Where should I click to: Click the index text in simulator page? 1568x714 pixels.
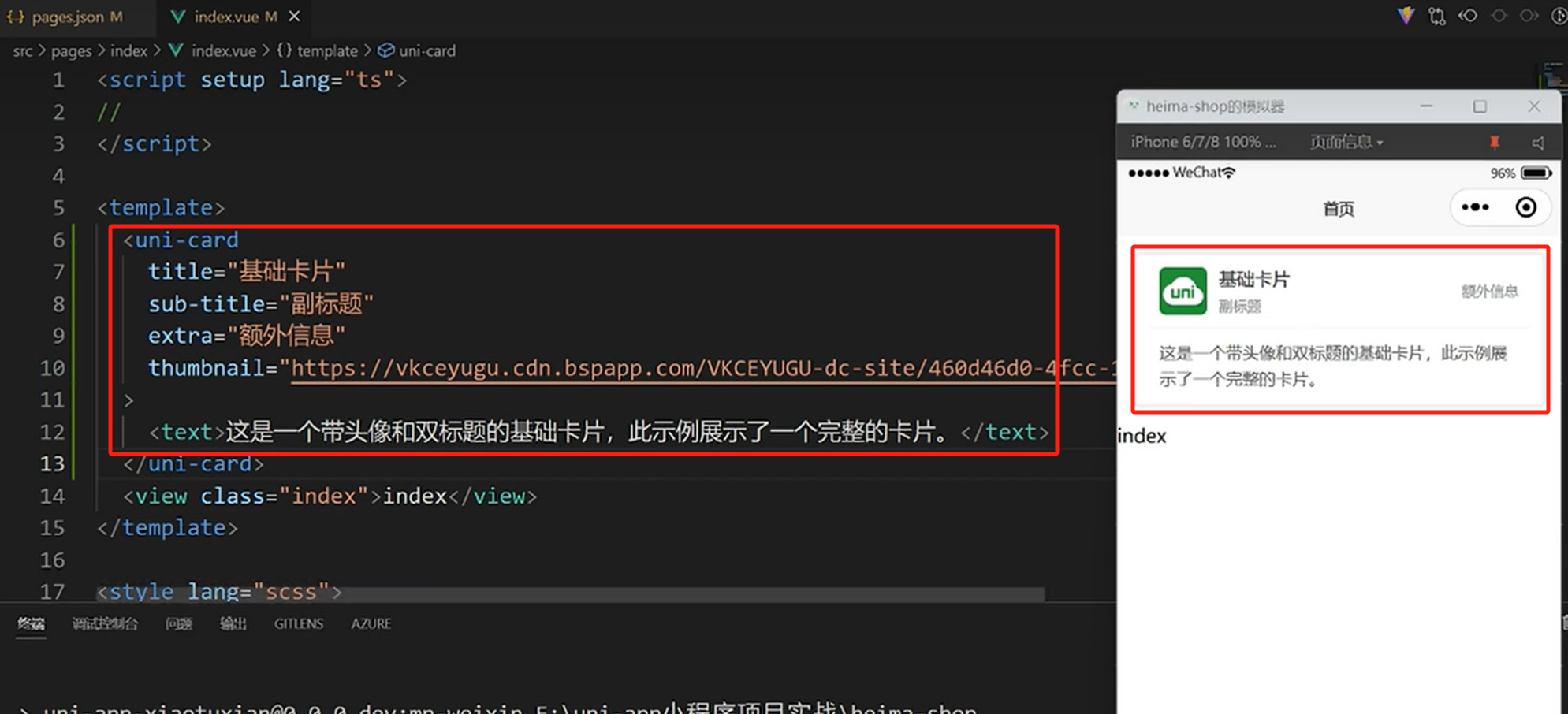click(x=1142, y=436)
